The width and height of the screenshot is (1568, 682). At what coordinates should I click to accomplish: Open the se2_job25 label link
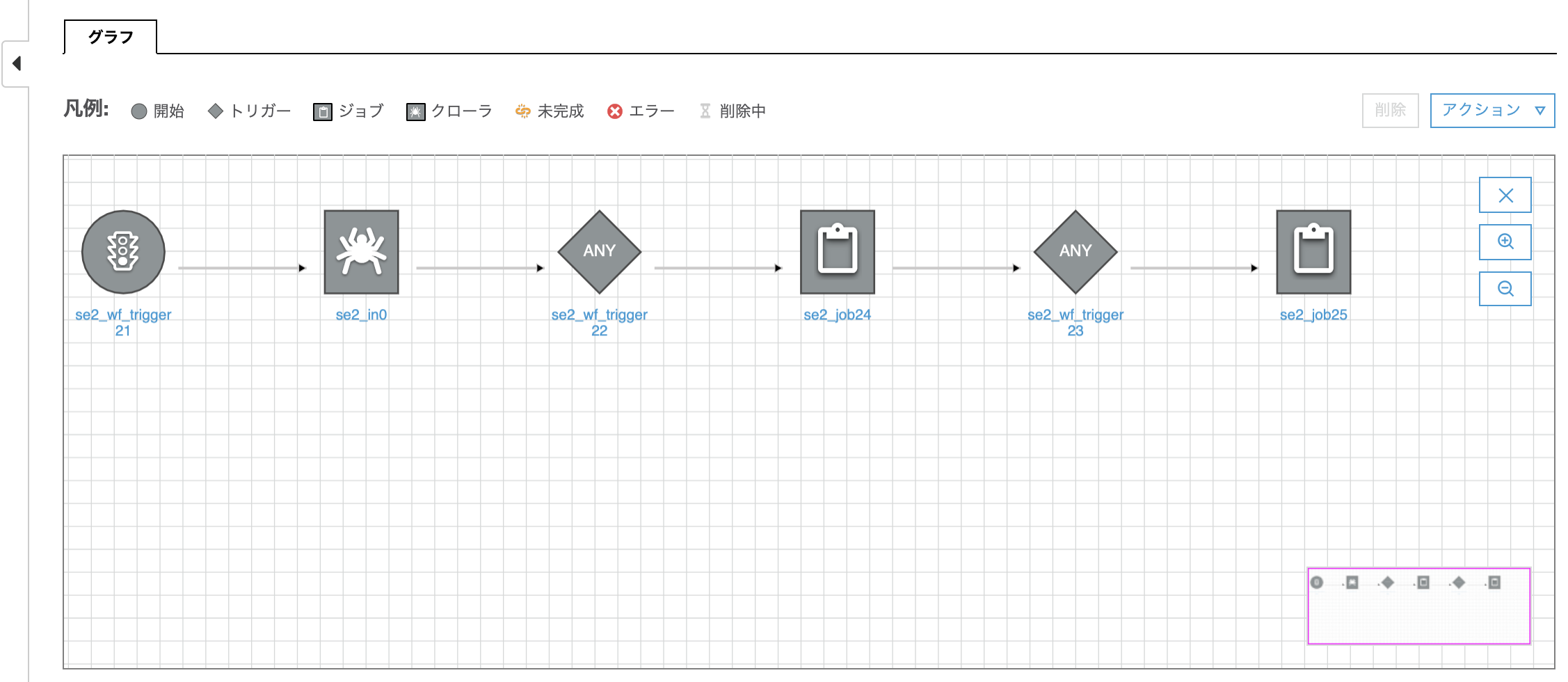tap(1313, 315)
